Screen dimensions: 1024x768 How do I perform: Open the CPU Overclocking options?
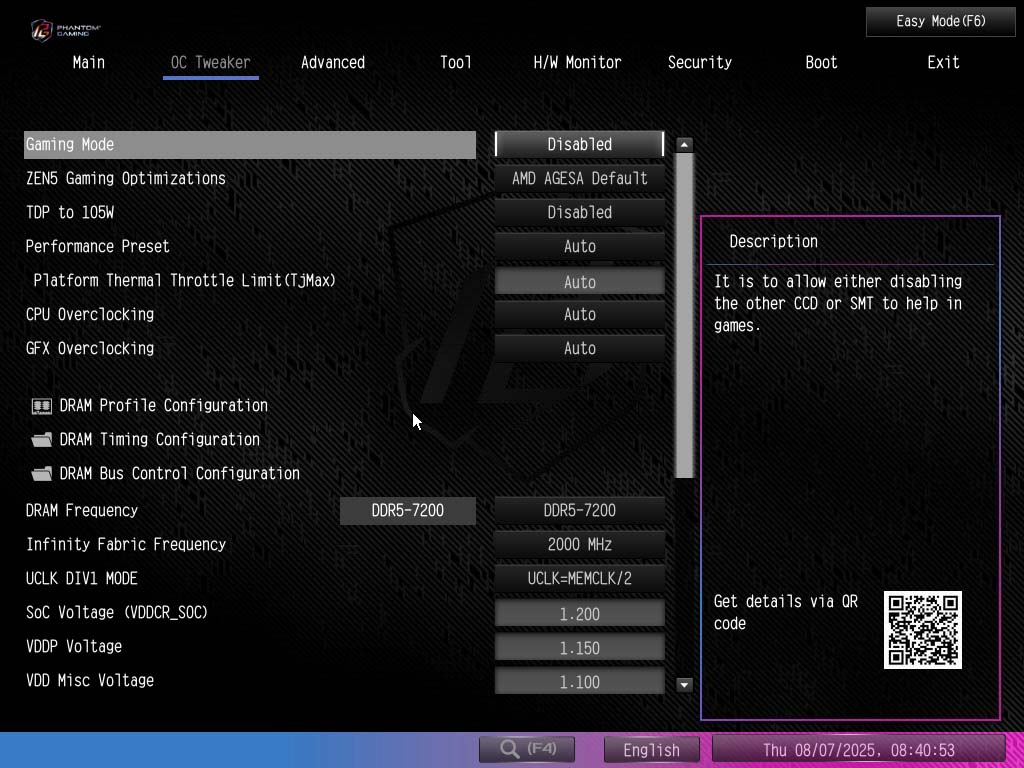point(578,314)
